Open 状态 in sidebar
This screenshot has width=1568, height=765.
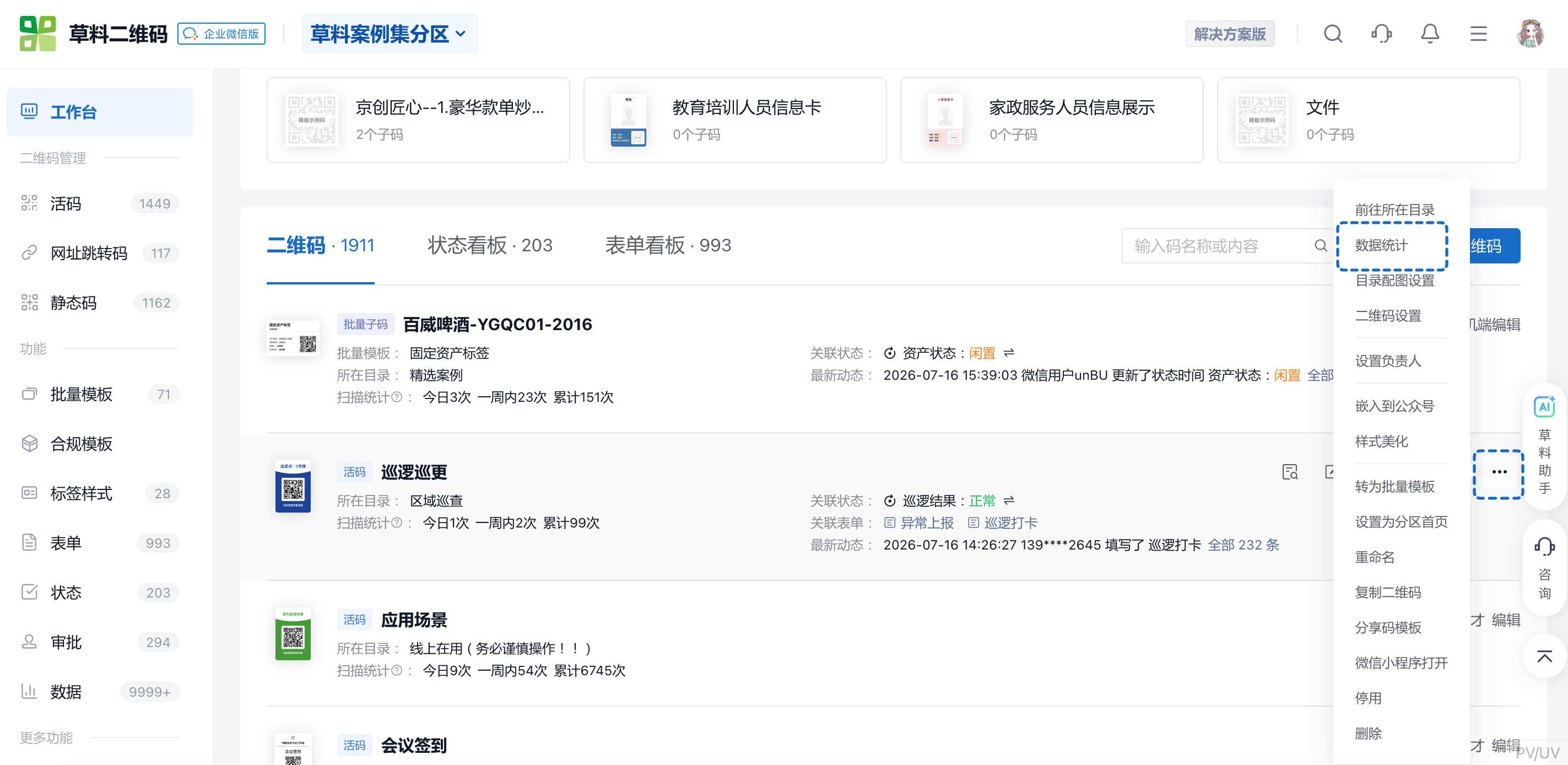point(100,592)
